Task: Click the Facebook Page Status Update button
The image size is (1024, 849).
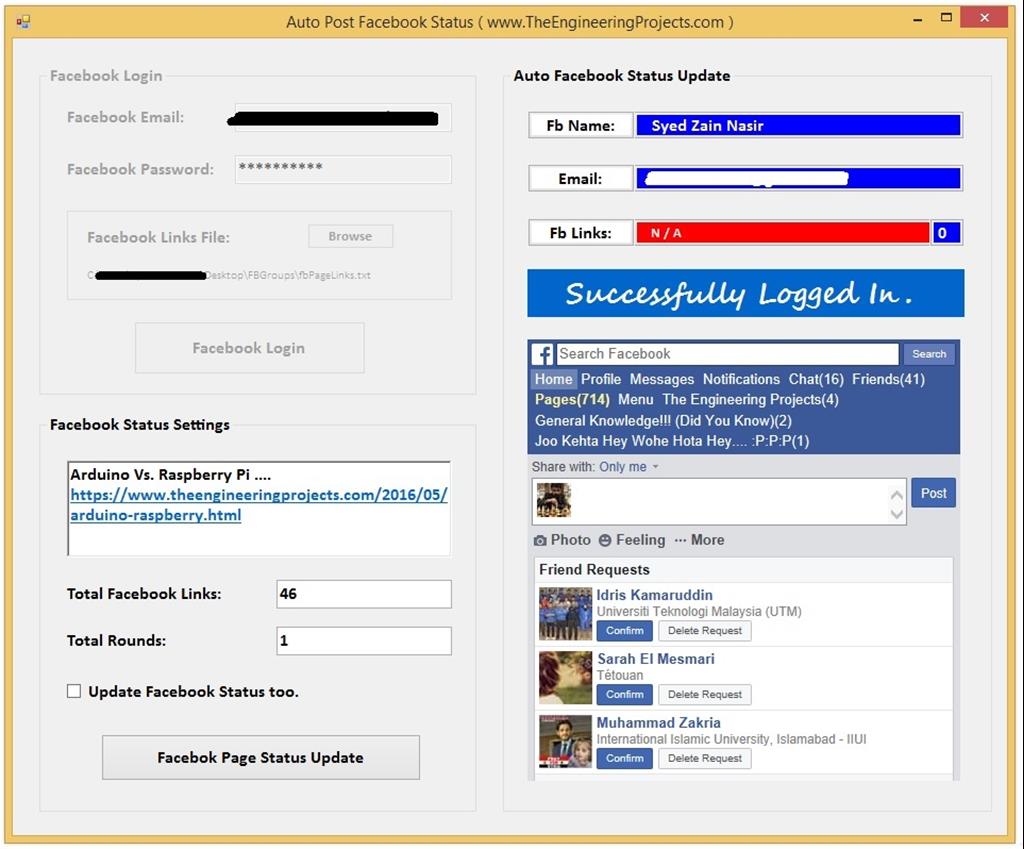Action: tap(260, 758)
